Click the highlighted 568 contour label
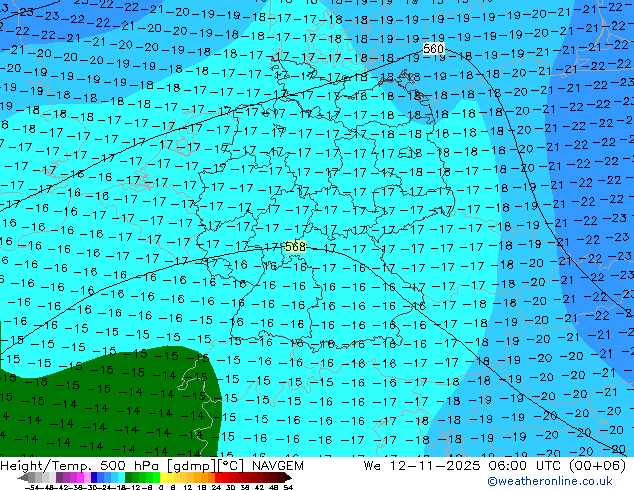634x490 pixels. coord(295,246)
